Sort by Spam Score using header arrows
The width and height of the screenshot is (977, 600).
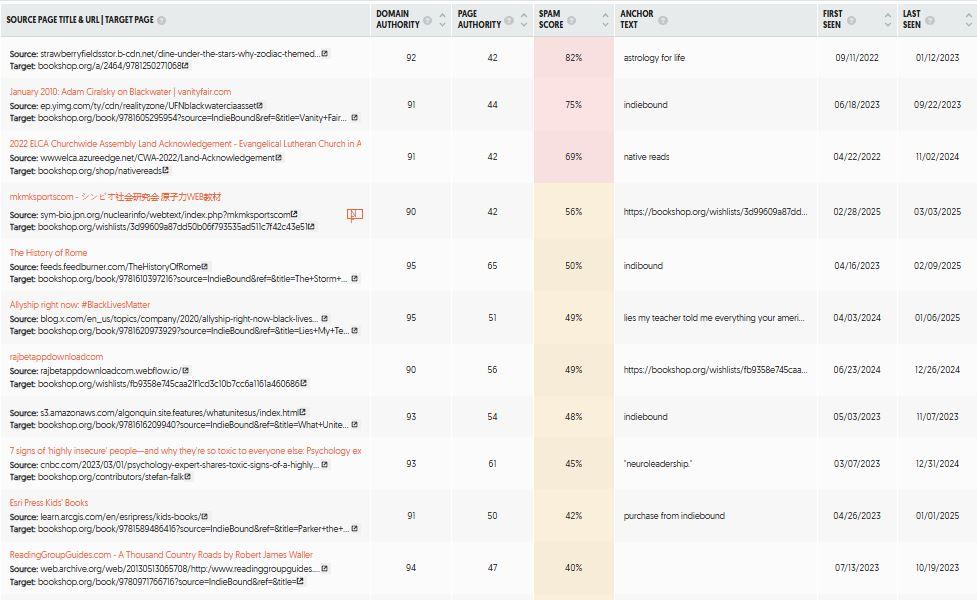pos(605,20)
